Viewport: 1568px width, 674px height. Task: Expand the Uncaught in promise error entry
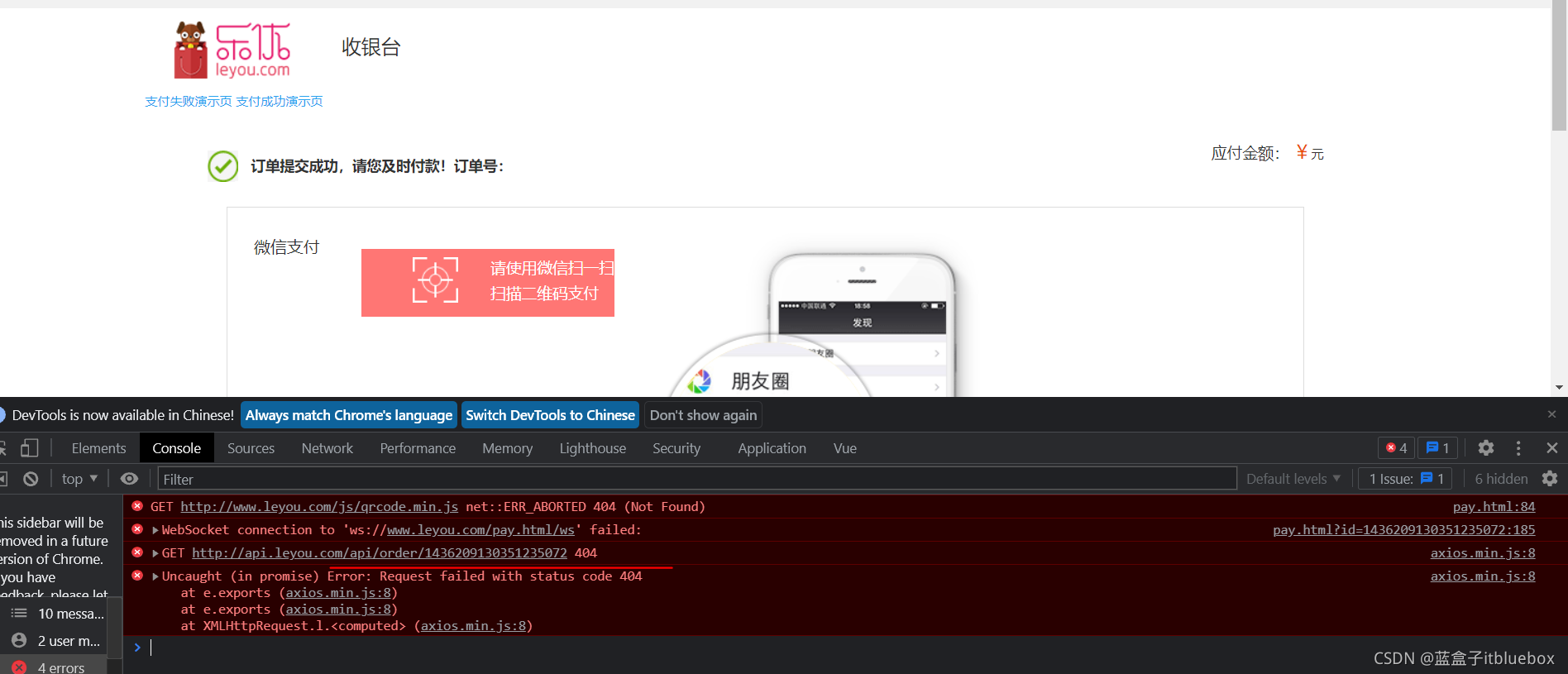point(155,576)
